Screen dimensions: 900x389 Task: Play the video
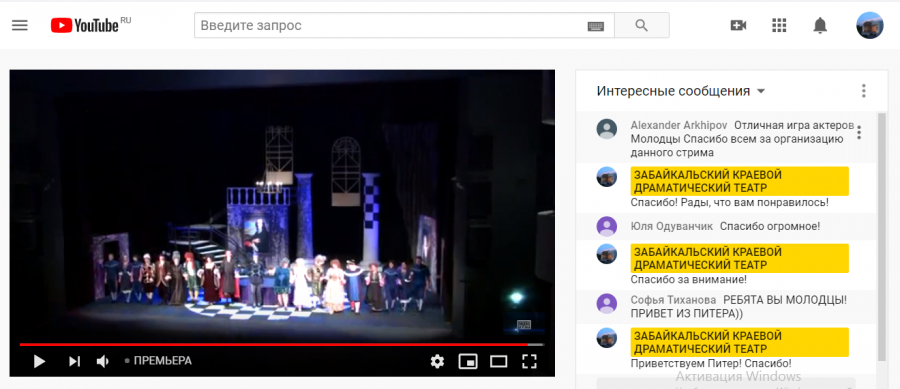[x=39, y=361]
